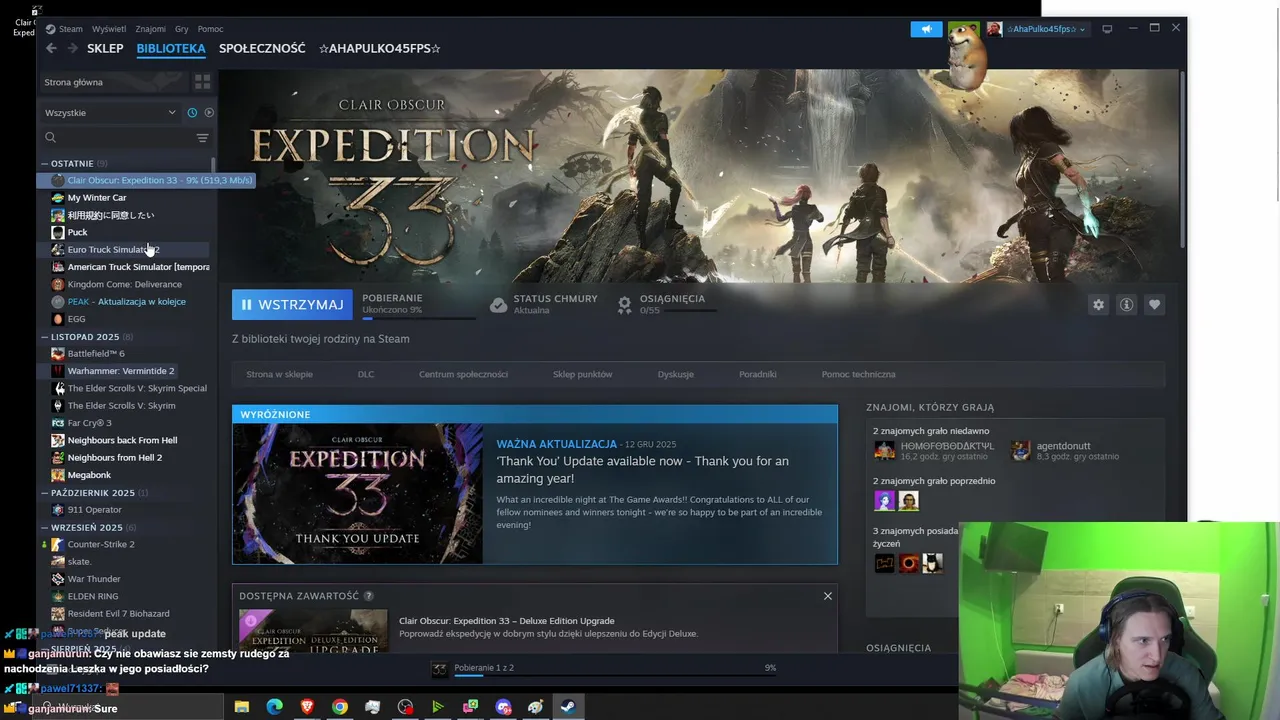Launch Google Chrome from taskbar
Image resolution: width=1280 pixels, height=720 pixels.
coord(340,707)
